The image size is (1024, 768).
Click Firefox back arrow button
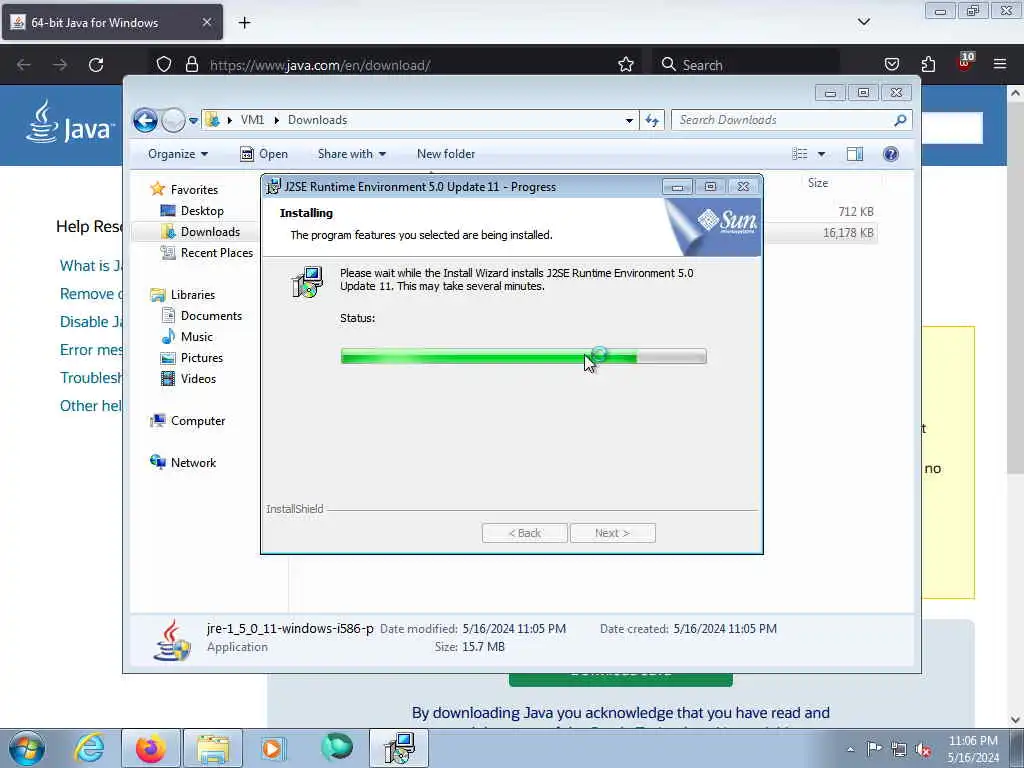24,65
